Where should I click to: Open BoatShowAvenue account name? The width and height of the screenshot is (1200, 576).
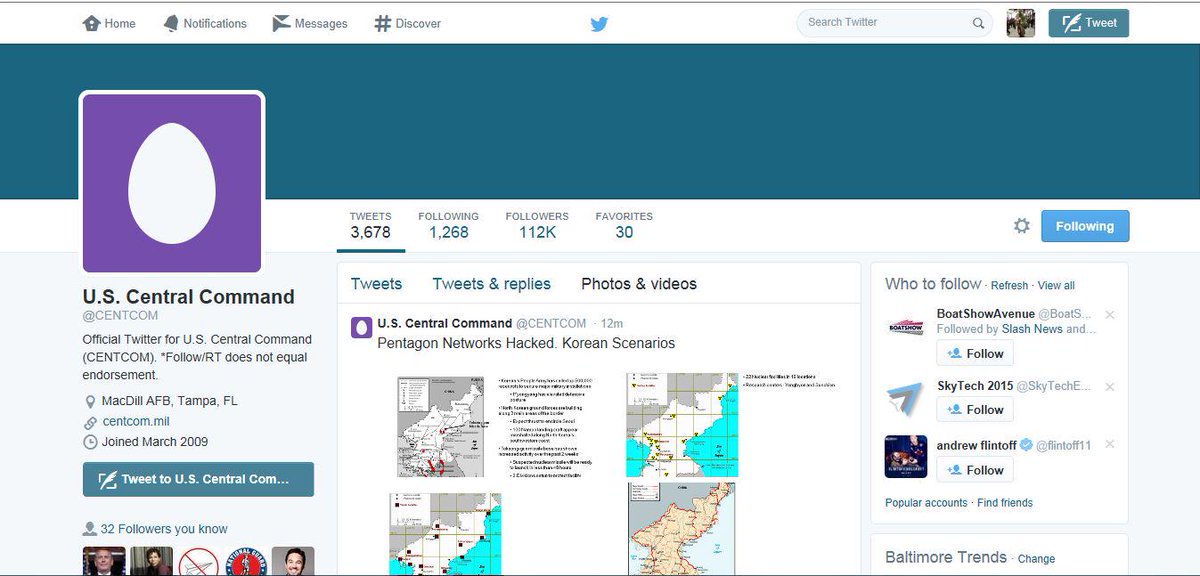click(x=985, y=314)
